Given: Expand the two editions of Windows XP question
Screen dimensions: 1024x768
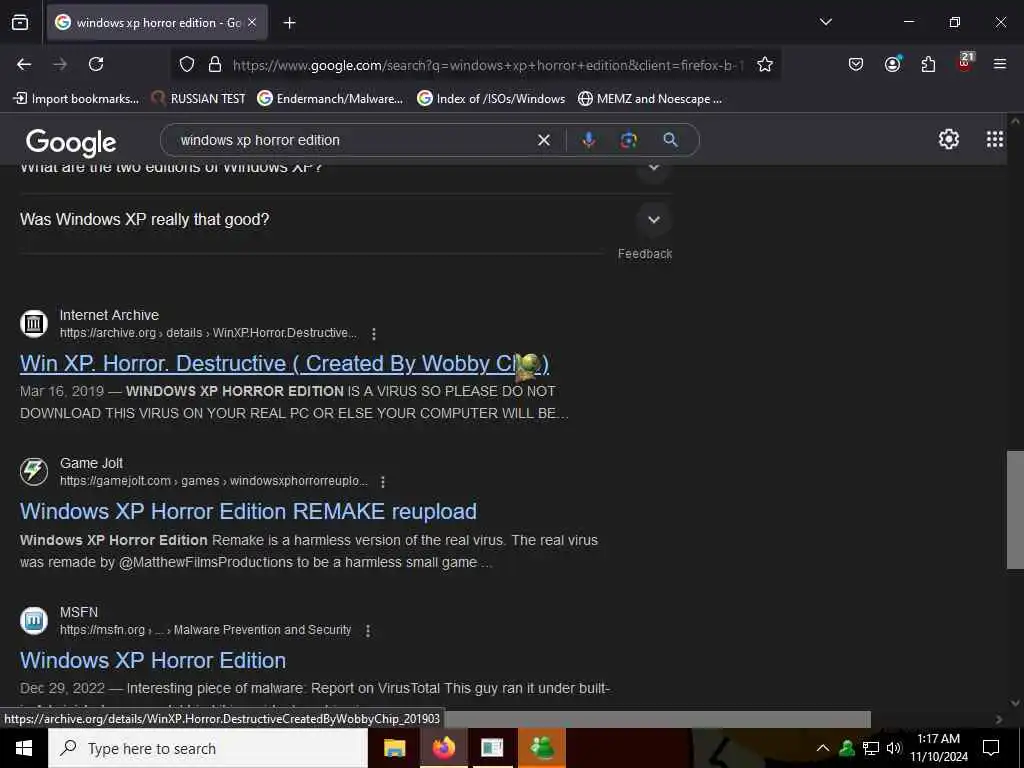Looking at the screenshot, I should click(345, 172).
